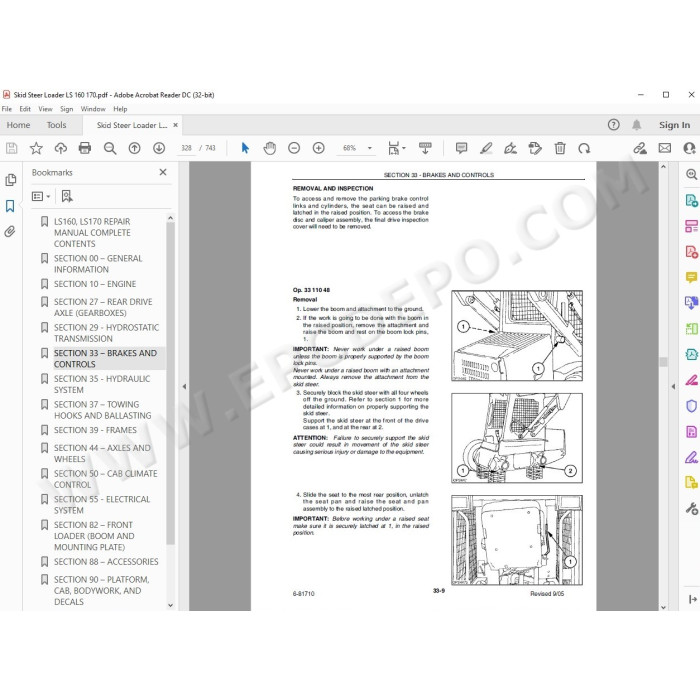Click the stamp tool icon
700x700 pixels.
click(535, 148)
